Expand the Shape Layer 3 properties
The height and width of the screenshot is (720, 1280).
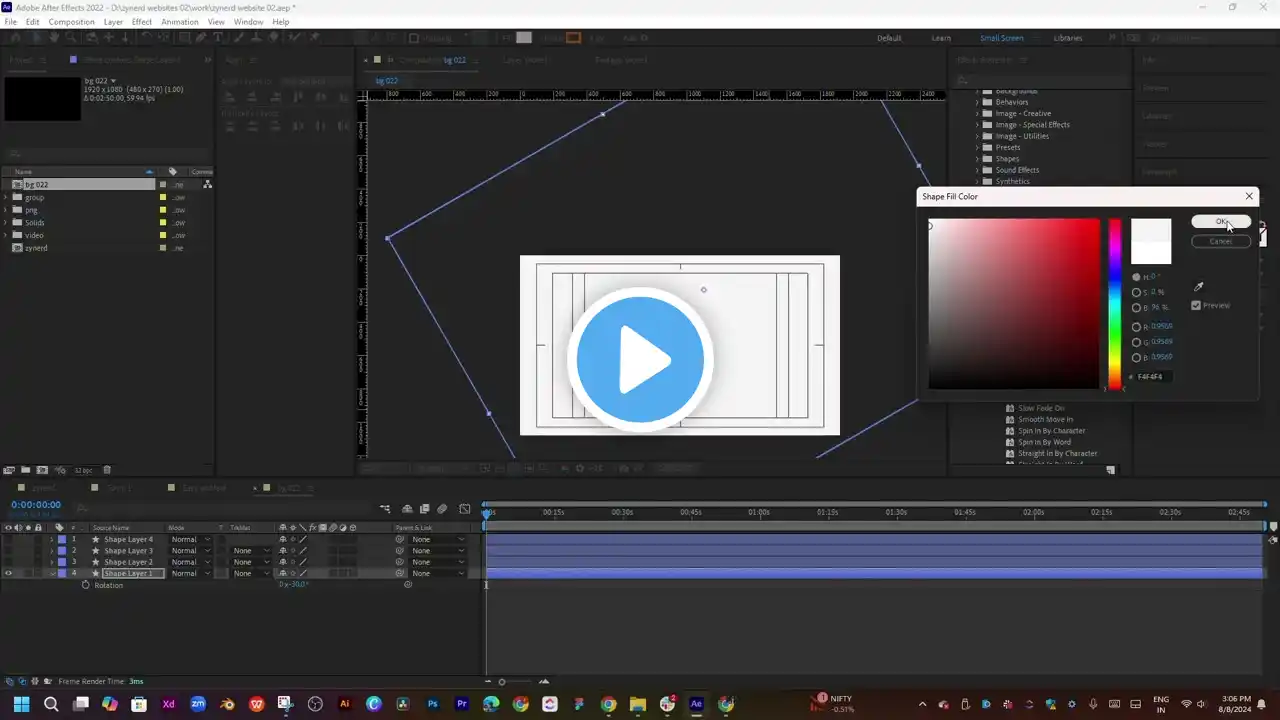coord(52,551)
